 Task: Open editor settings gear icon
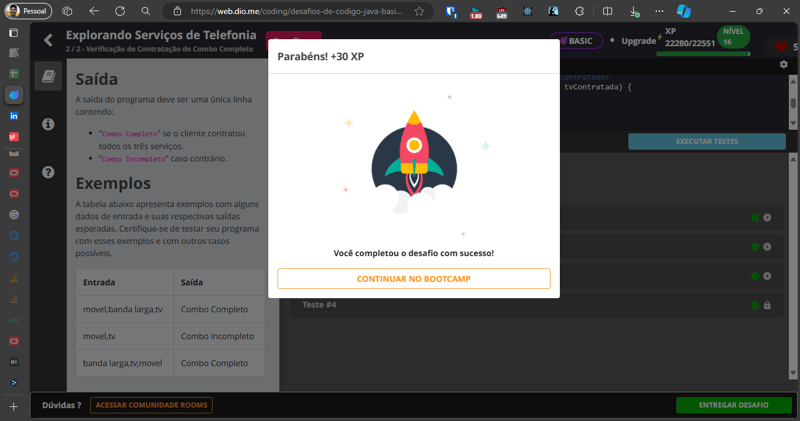coord(784,64)
